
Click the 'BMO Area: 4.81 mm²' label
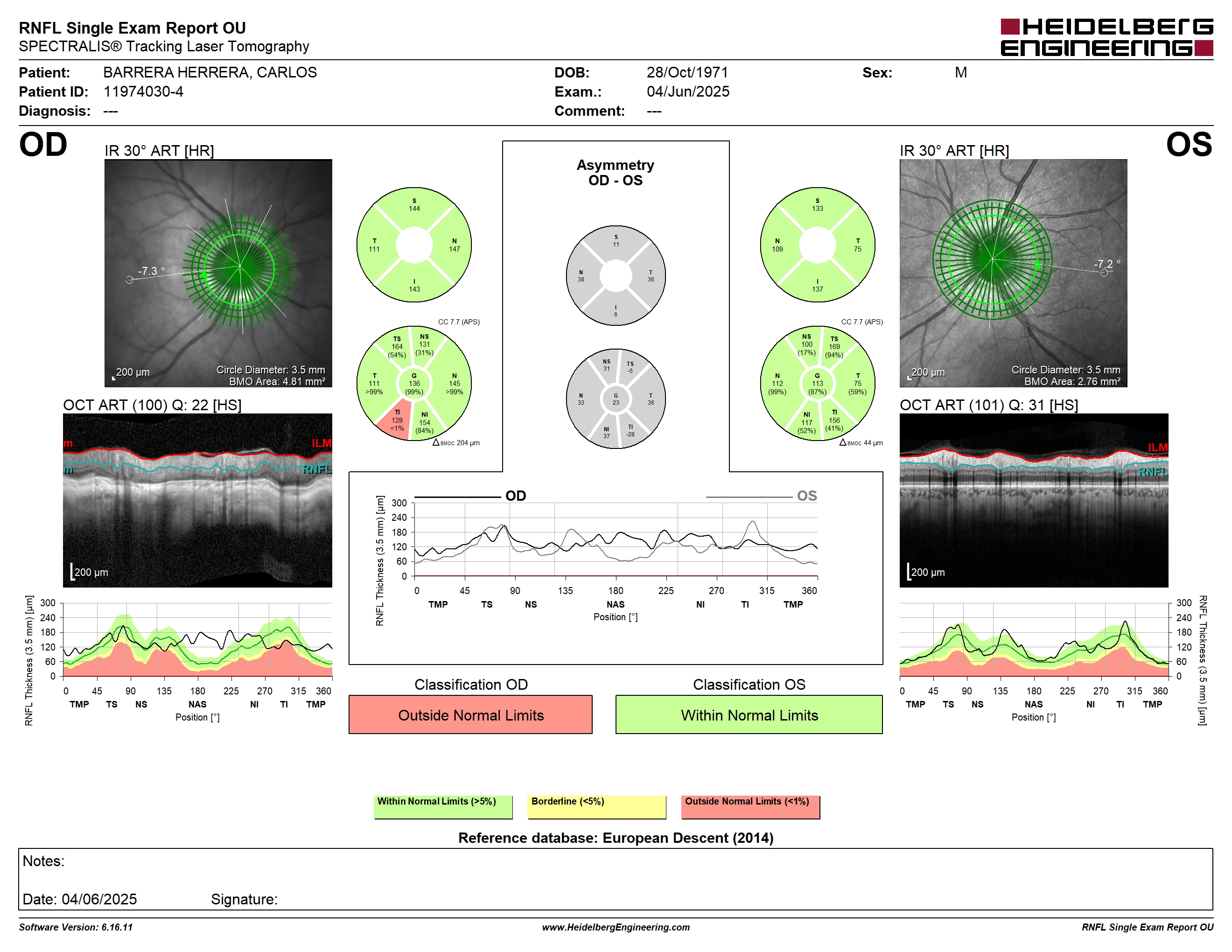277,381
